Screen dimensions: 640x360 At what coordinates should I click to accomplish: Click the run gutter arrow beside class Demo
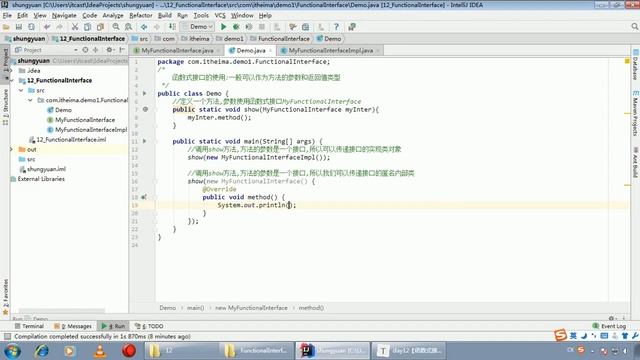[x=144, y=93]
